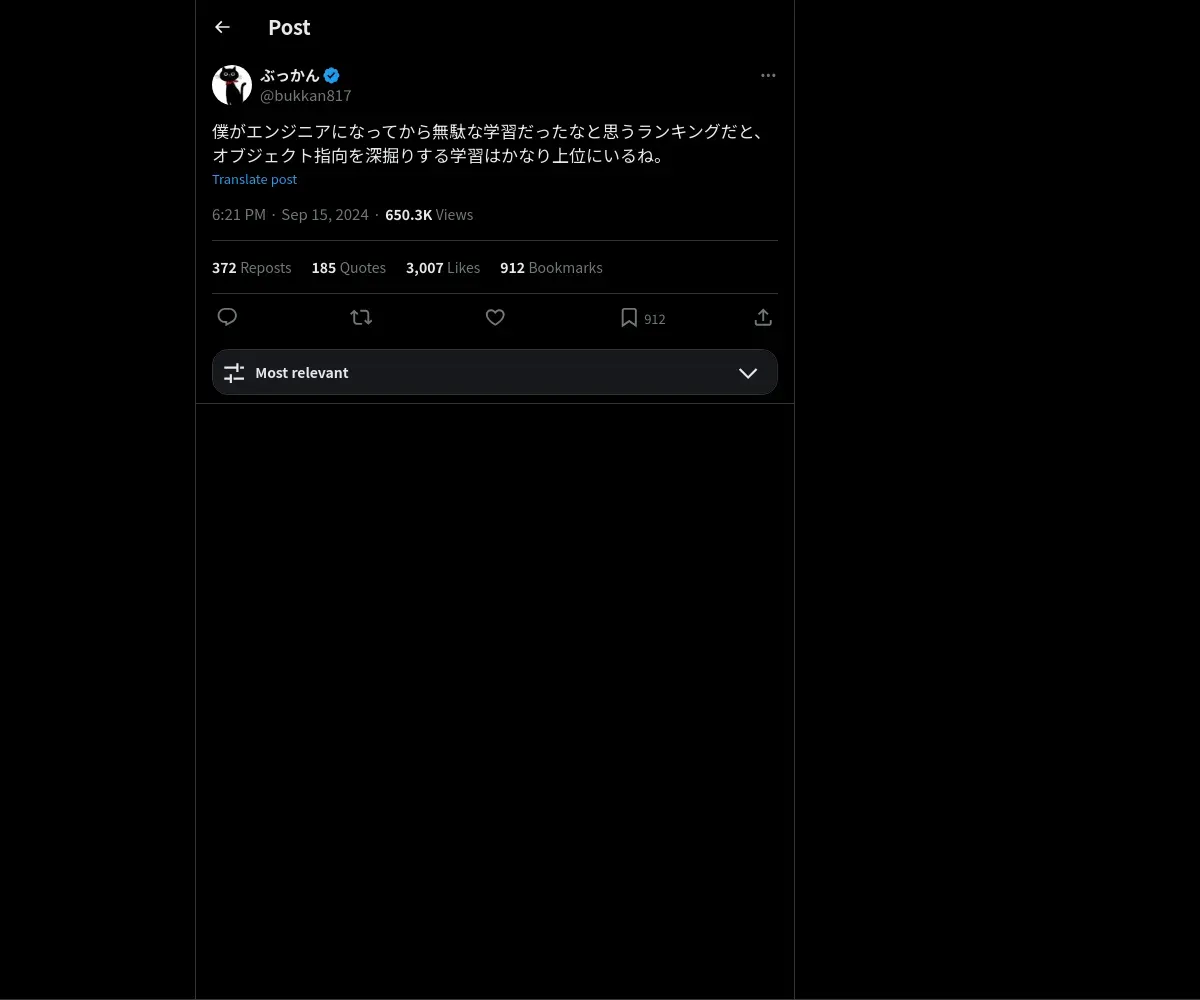Open the cat profile avatar
Image resolution: width=1200 pixels, height=1000 pixels.
(232, 85)
